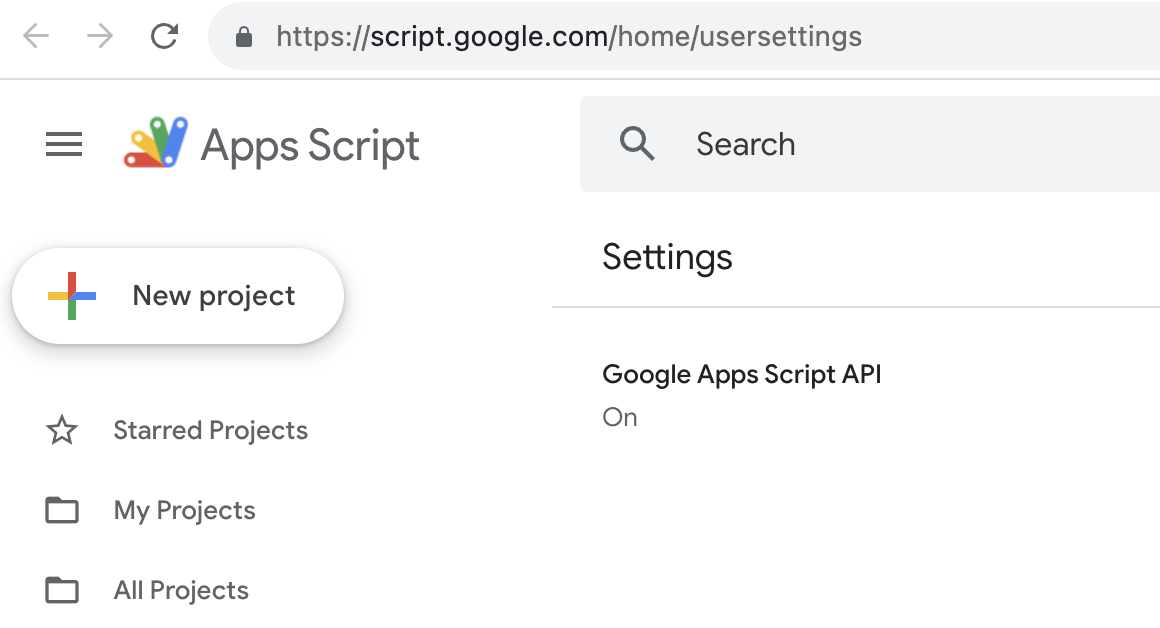This screenshot has height=628, width=1160.
Task: Click the magnifying glass search icon
Action: pos(637,144)
